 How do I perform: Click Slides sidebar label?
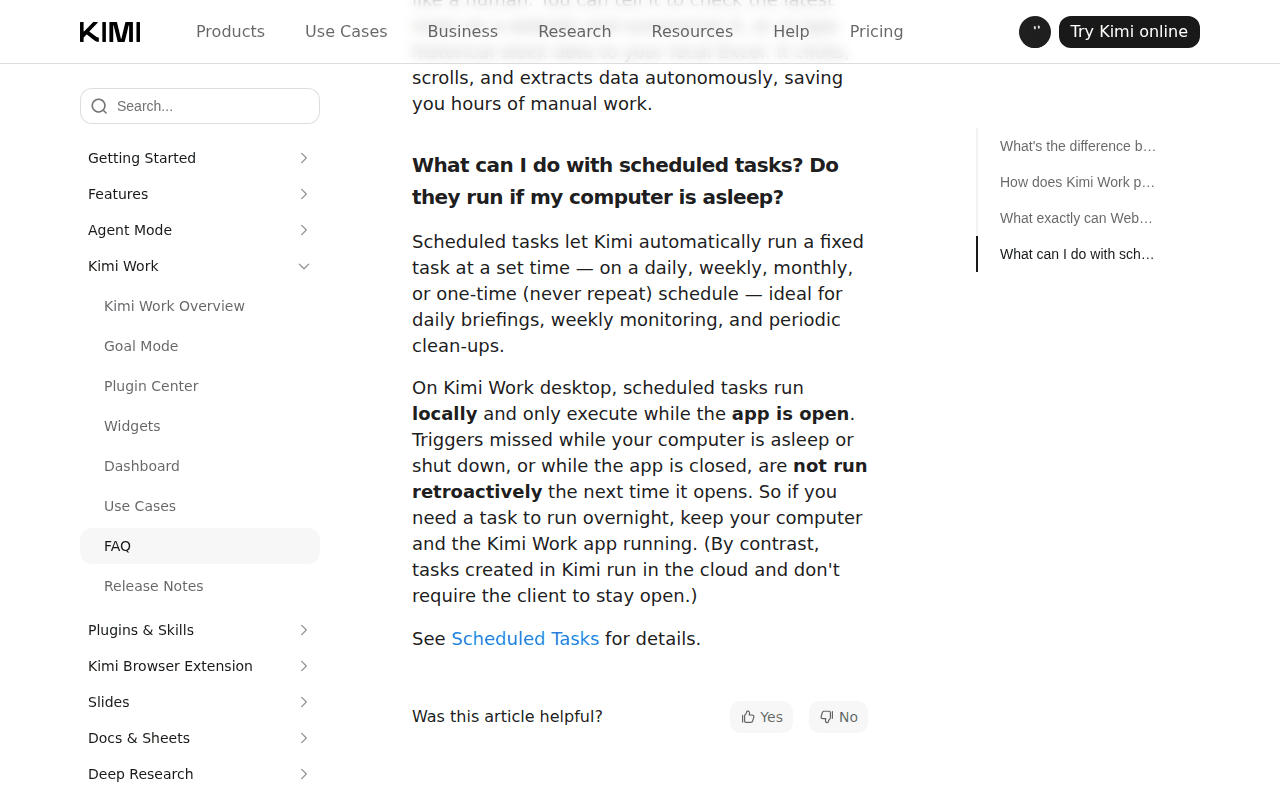(109, 702)
